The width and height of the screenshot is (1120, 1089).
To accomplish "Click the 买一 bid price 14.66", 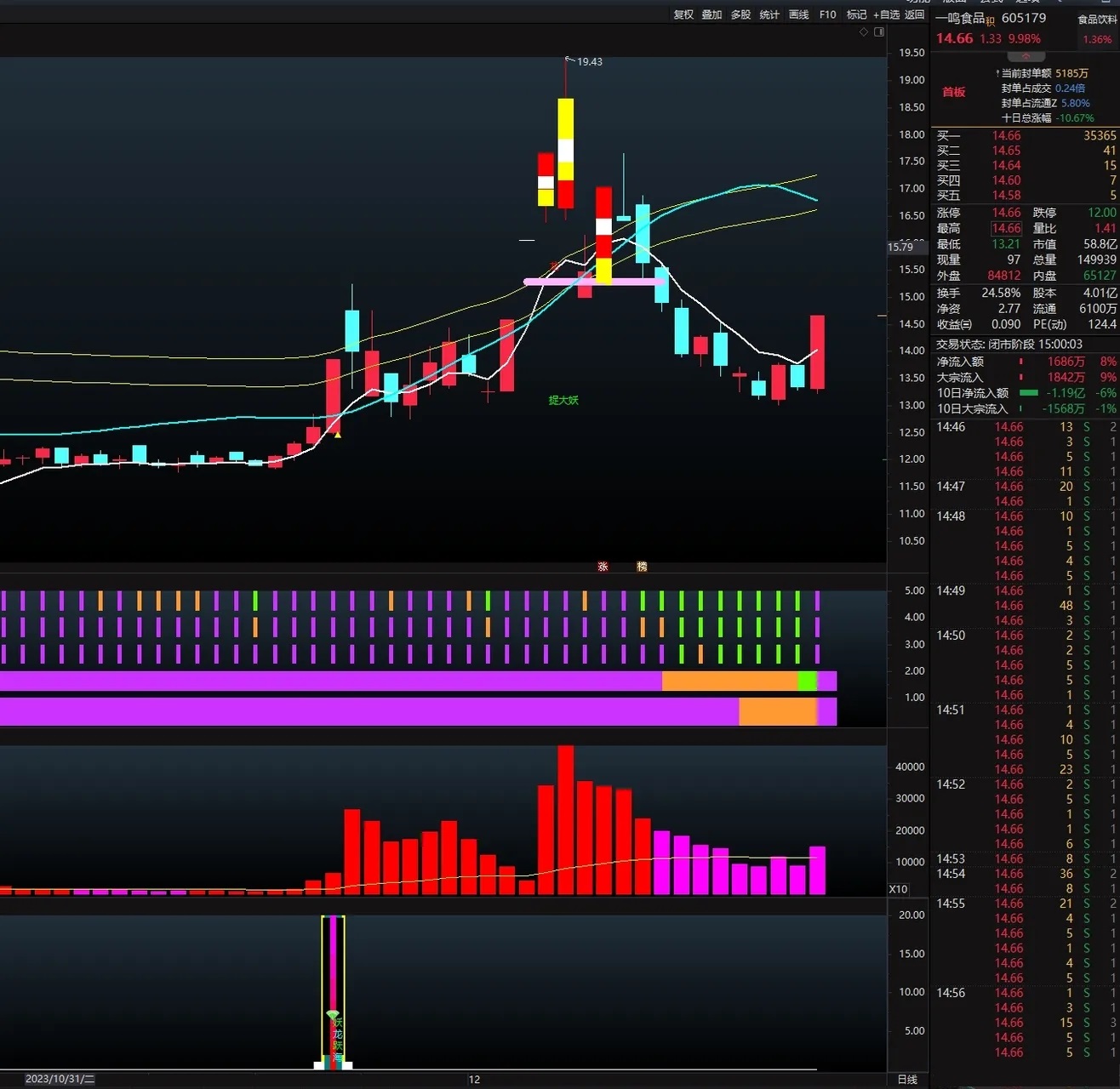I will click(1006, 136).
